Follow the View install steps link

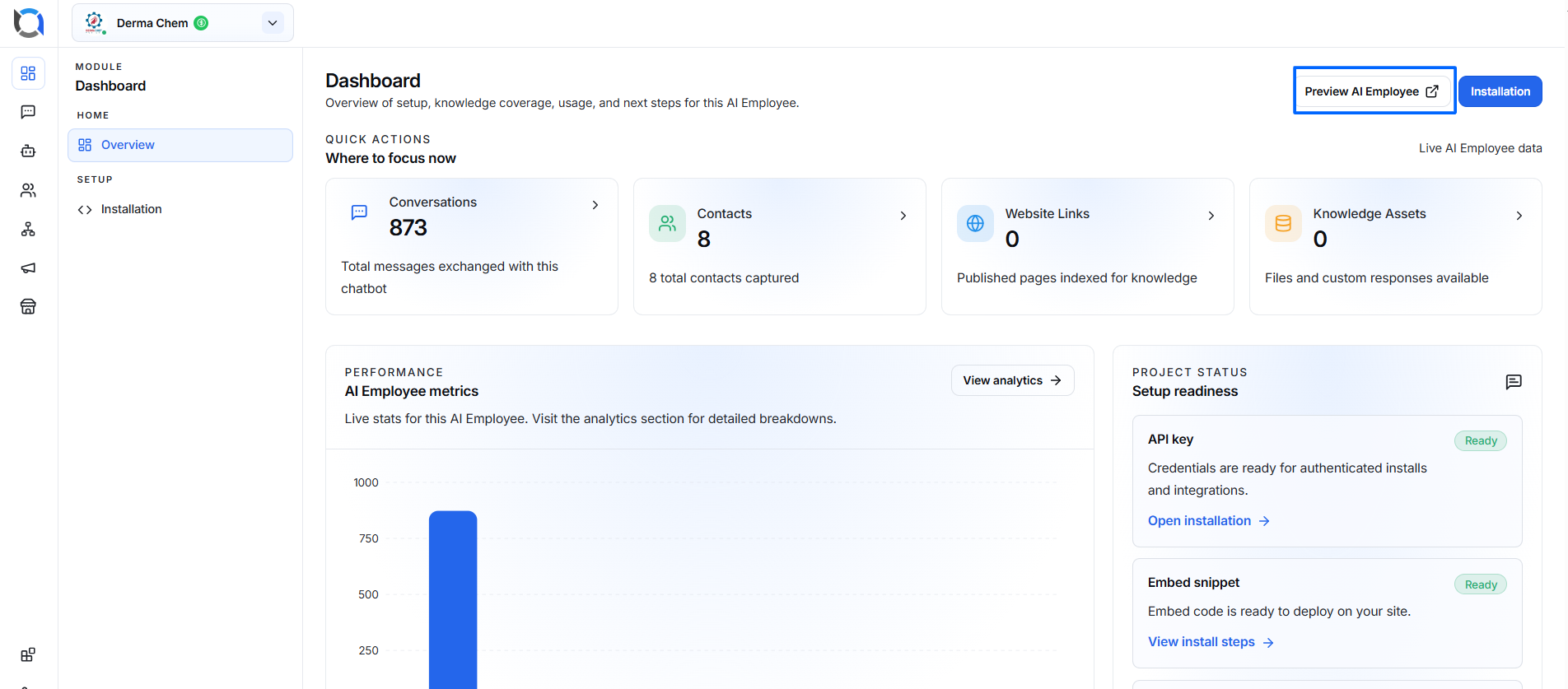click(x=1211, y=642)
